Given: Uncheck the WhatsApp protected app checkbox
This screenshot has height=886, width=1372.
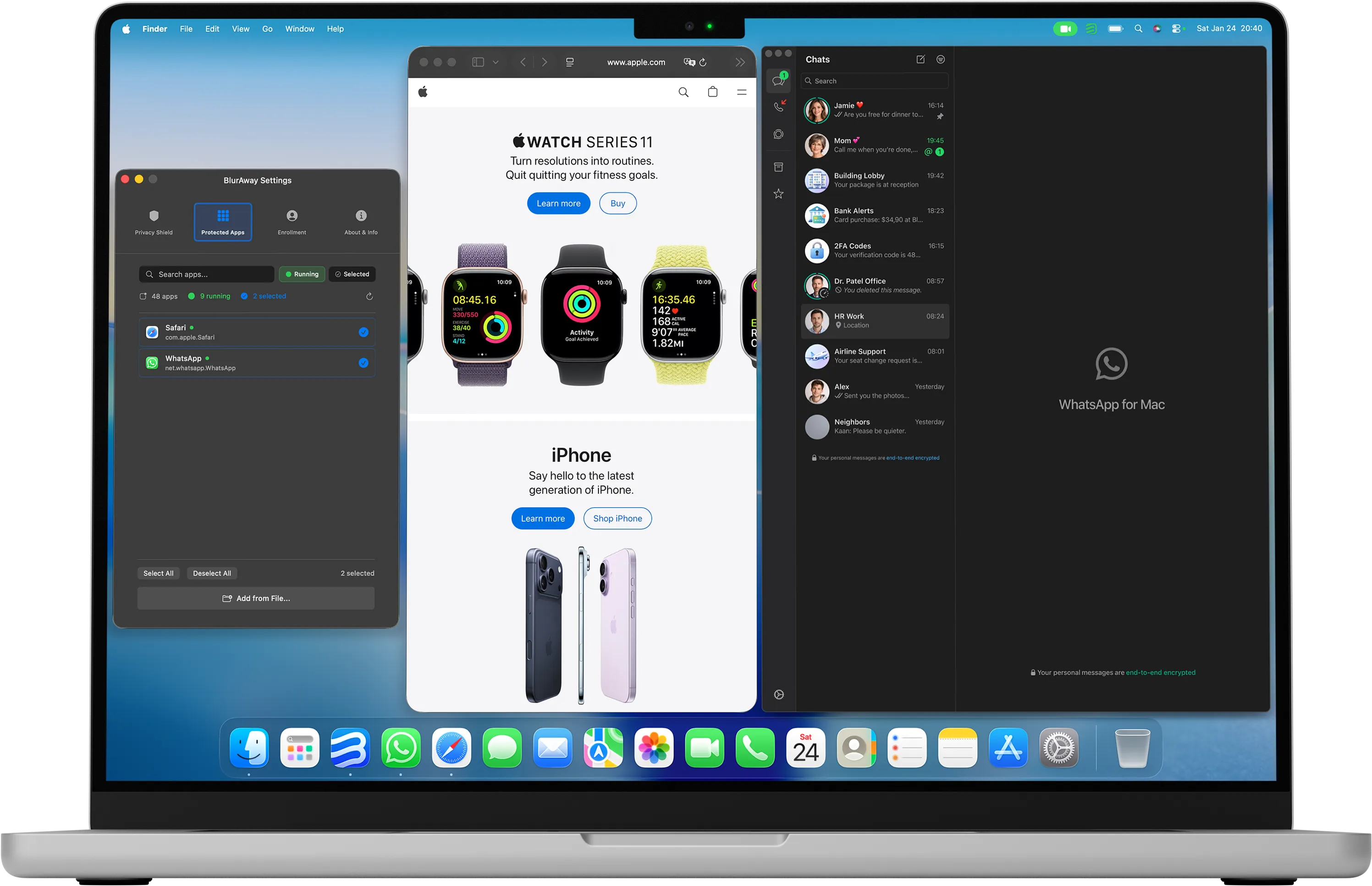Looking at the screenshot, I should pyautogui.click(x=364, y=362).
